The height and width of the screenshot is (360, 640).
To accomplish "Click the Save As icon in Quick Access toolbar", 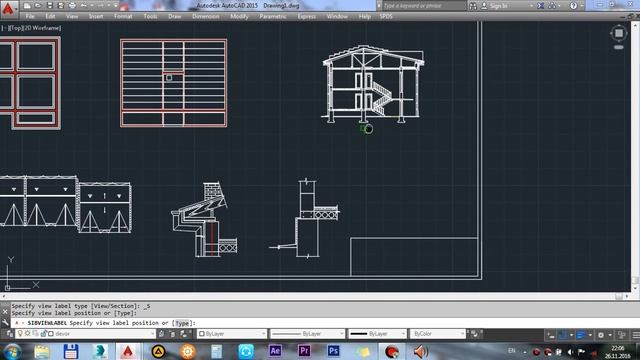I will click(x=61, y=6).
